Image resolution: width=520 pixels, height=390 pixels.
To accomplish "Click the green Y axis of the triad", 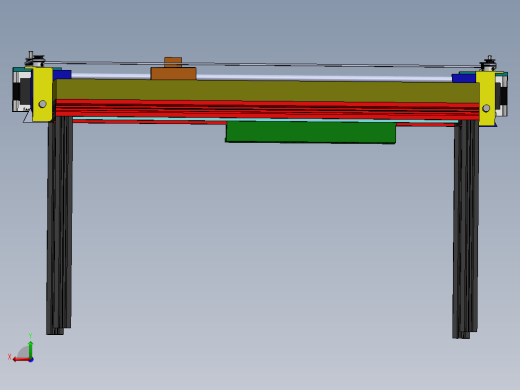I will 30,349.
